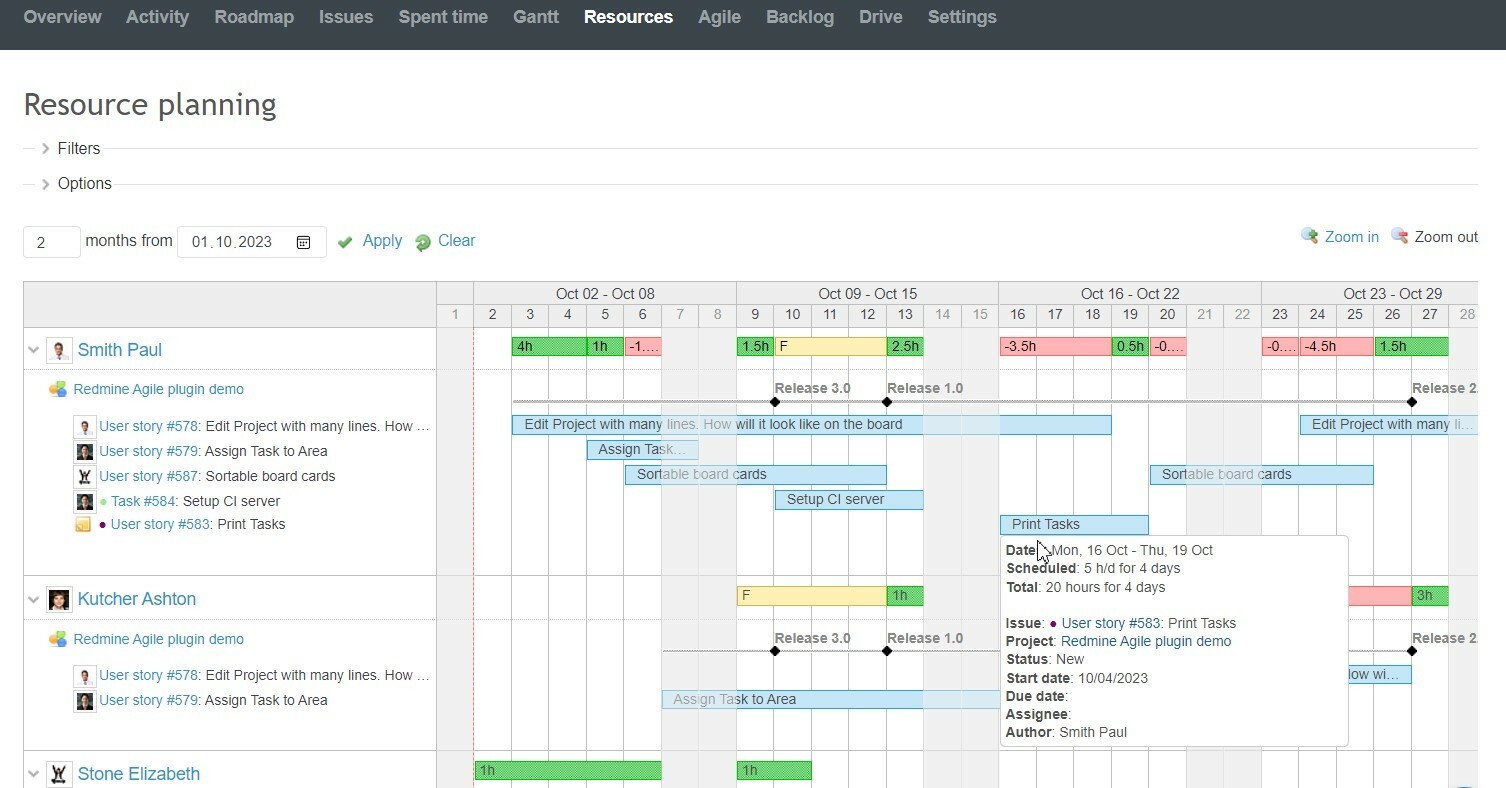Screen dimensions: 1506x788
Task: Open the calendar date picker icon
Action: point(304,241)
